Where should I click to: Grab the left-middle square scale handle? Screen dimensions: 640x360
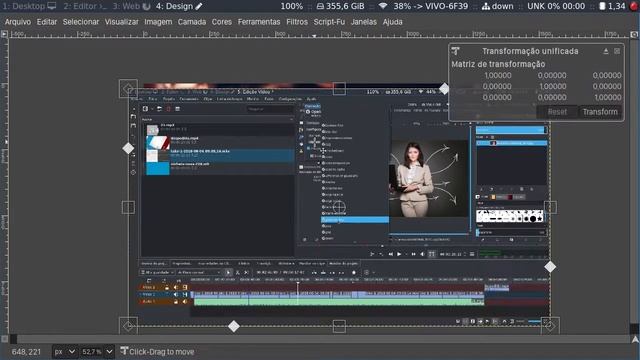tap(128, 207)
